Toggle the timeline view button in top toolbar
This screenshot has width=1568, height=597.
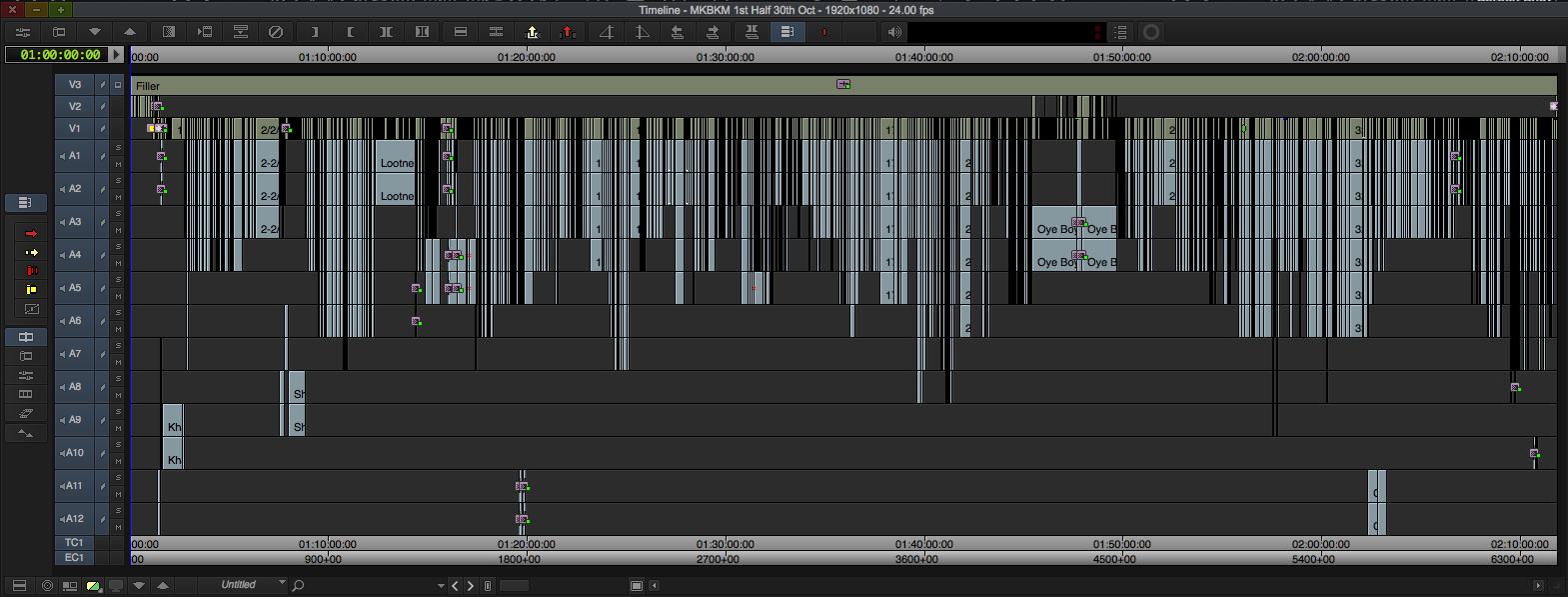coord(787,32)
